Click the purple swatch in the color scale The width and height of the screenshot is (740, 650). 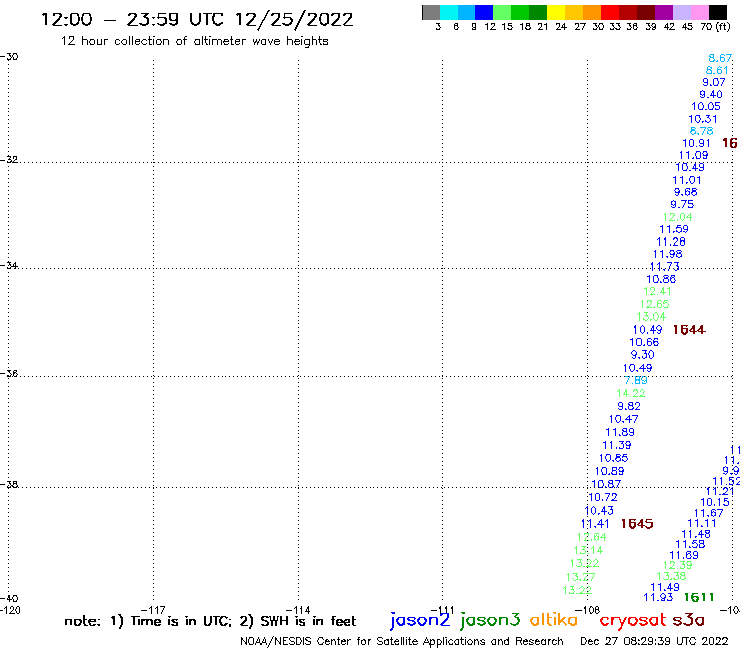(x=664, y=12)
